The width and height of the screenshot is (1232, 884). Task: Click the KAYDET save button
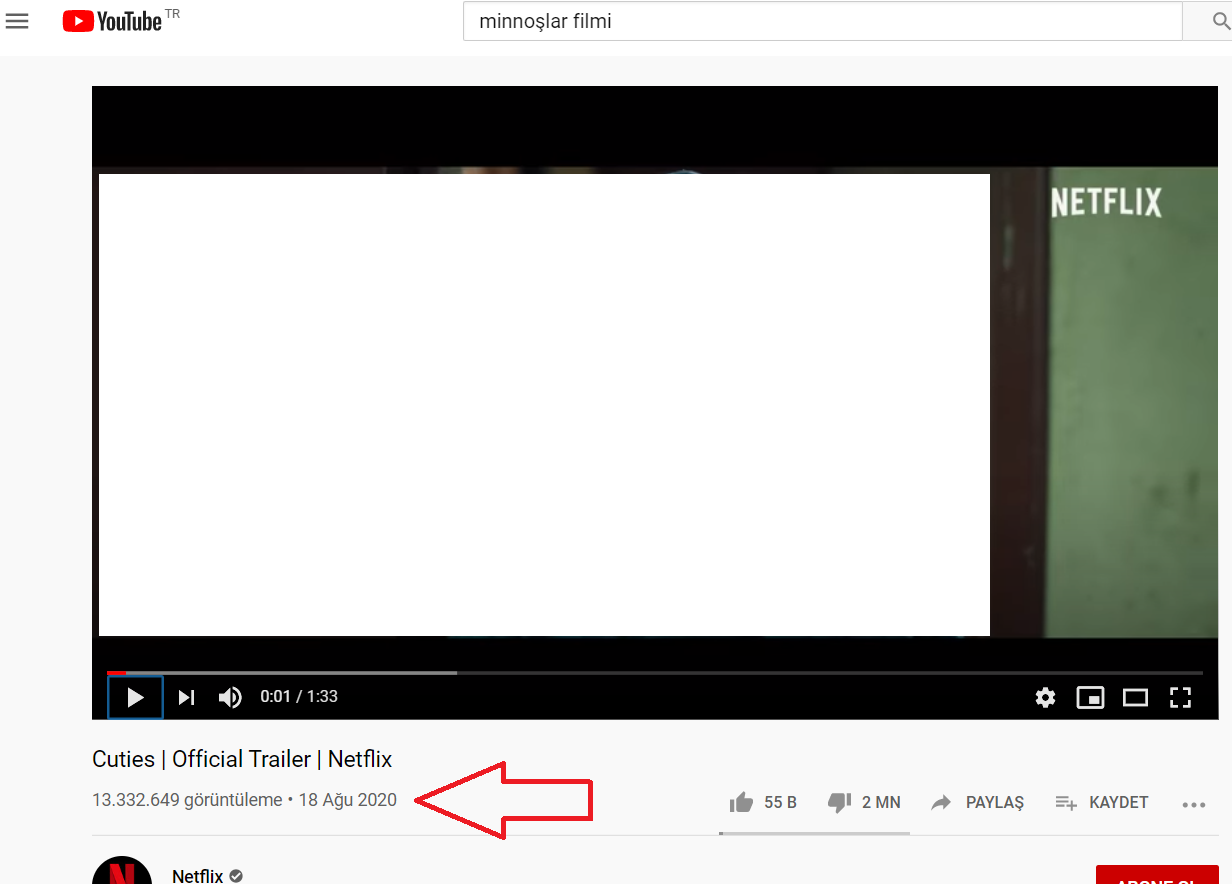point(1102,802)
